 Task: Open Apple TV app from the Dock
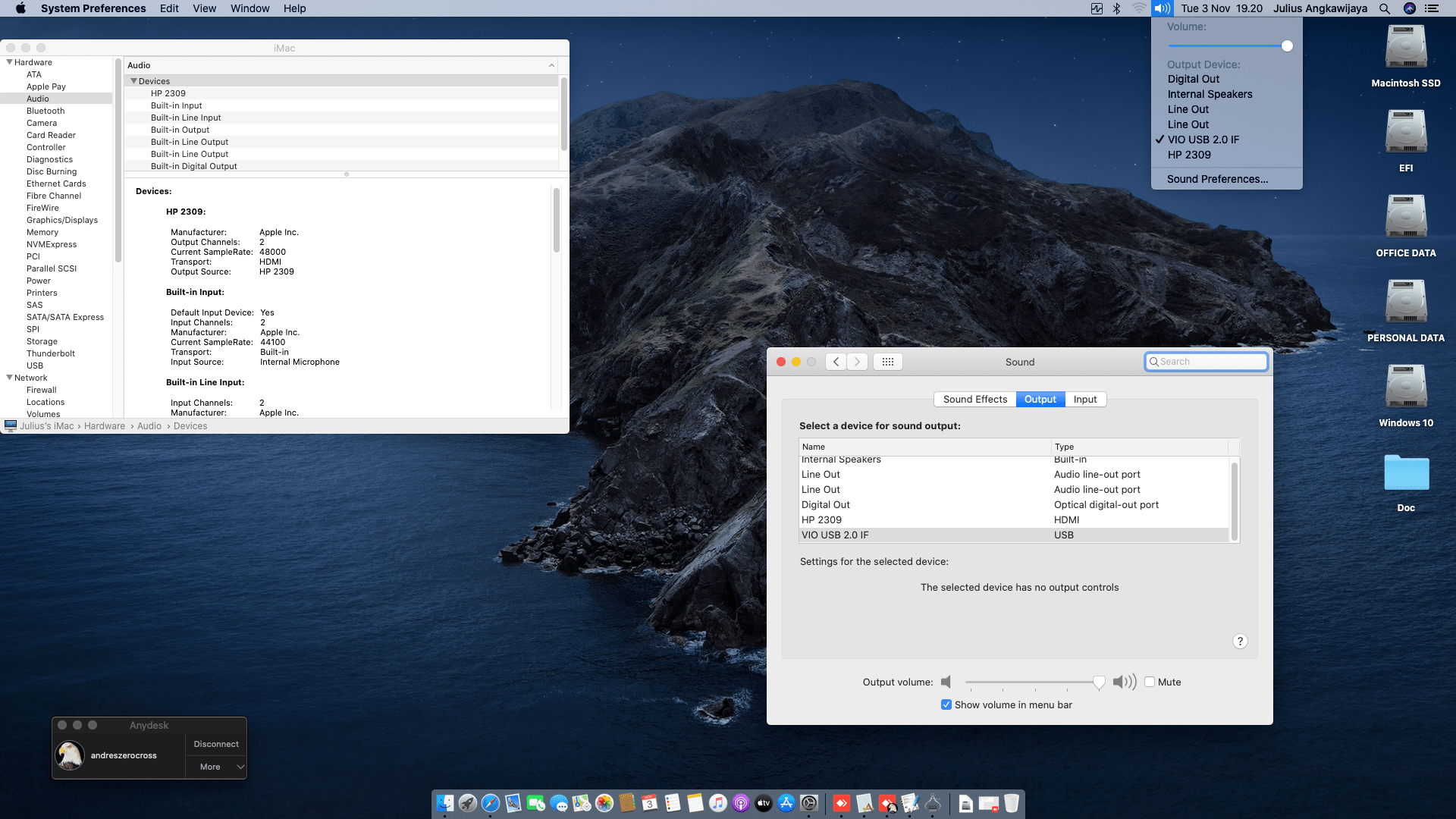coord(764,803)
